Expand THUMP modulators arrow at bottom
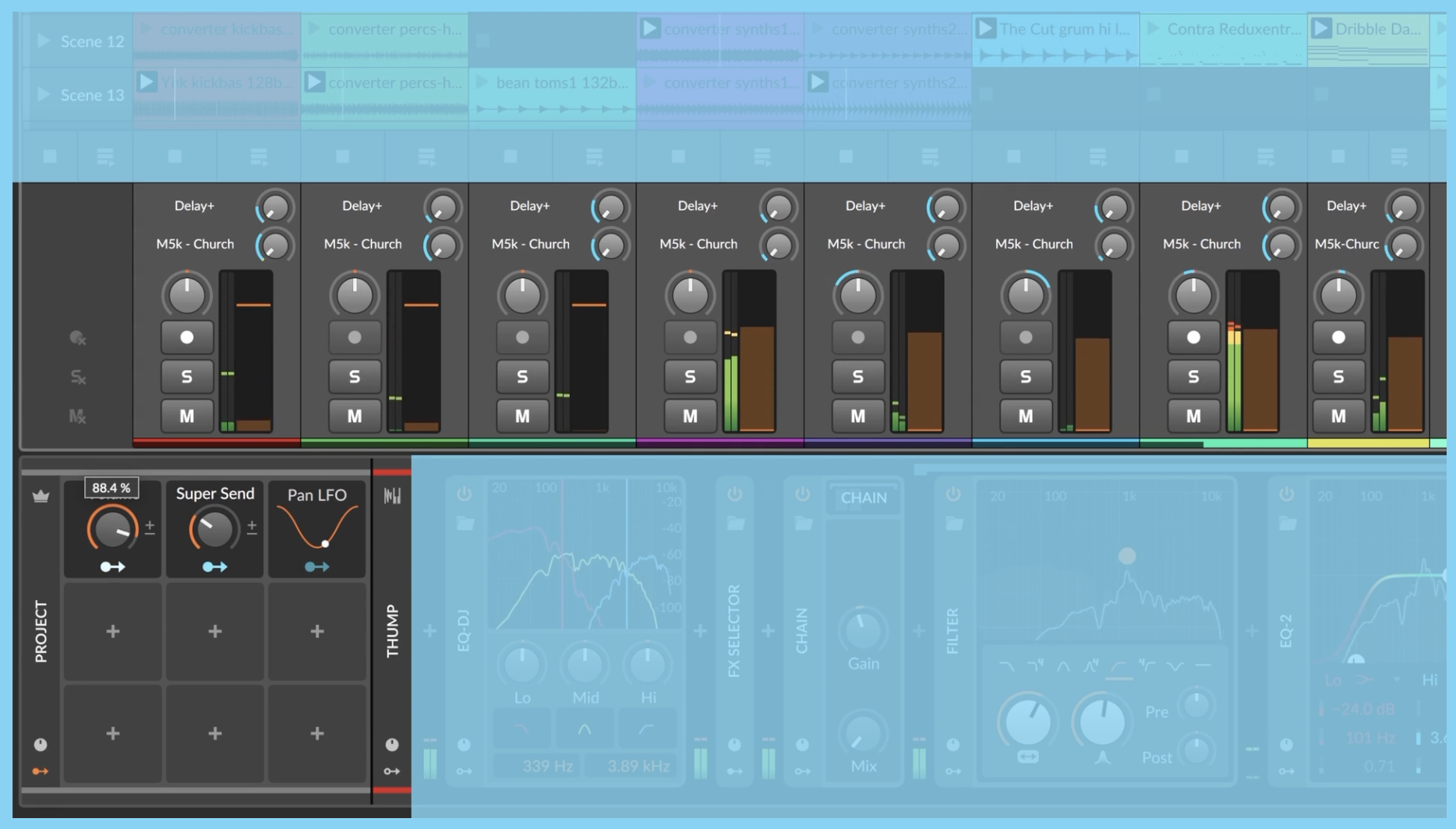The width and height of the screenshot is (1456, 829). pos(392,771)
